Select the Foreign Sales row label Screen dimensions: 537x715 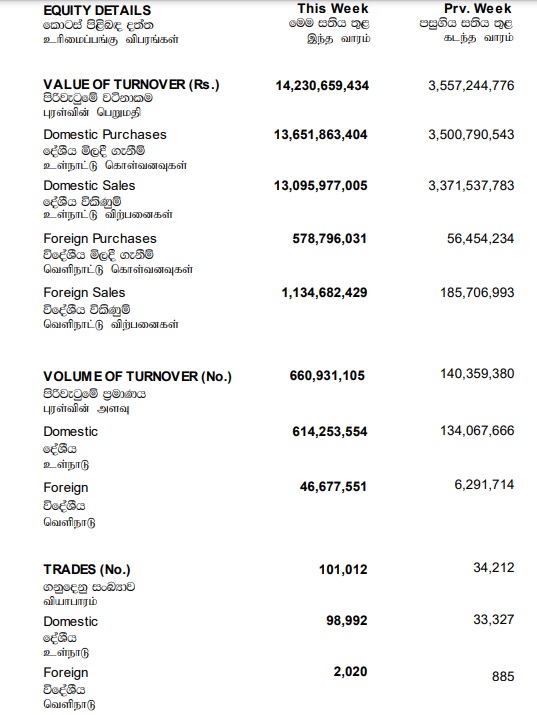(x=84, y=292)
